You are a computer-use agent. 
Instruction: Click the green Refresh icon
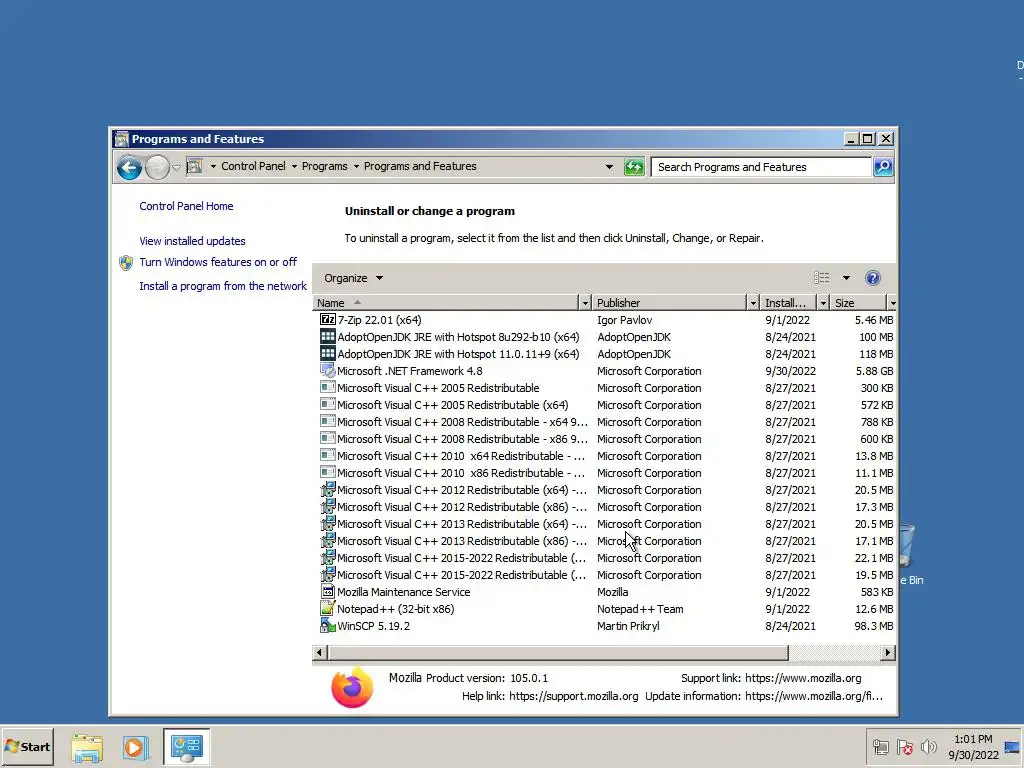tap(633, 167)
